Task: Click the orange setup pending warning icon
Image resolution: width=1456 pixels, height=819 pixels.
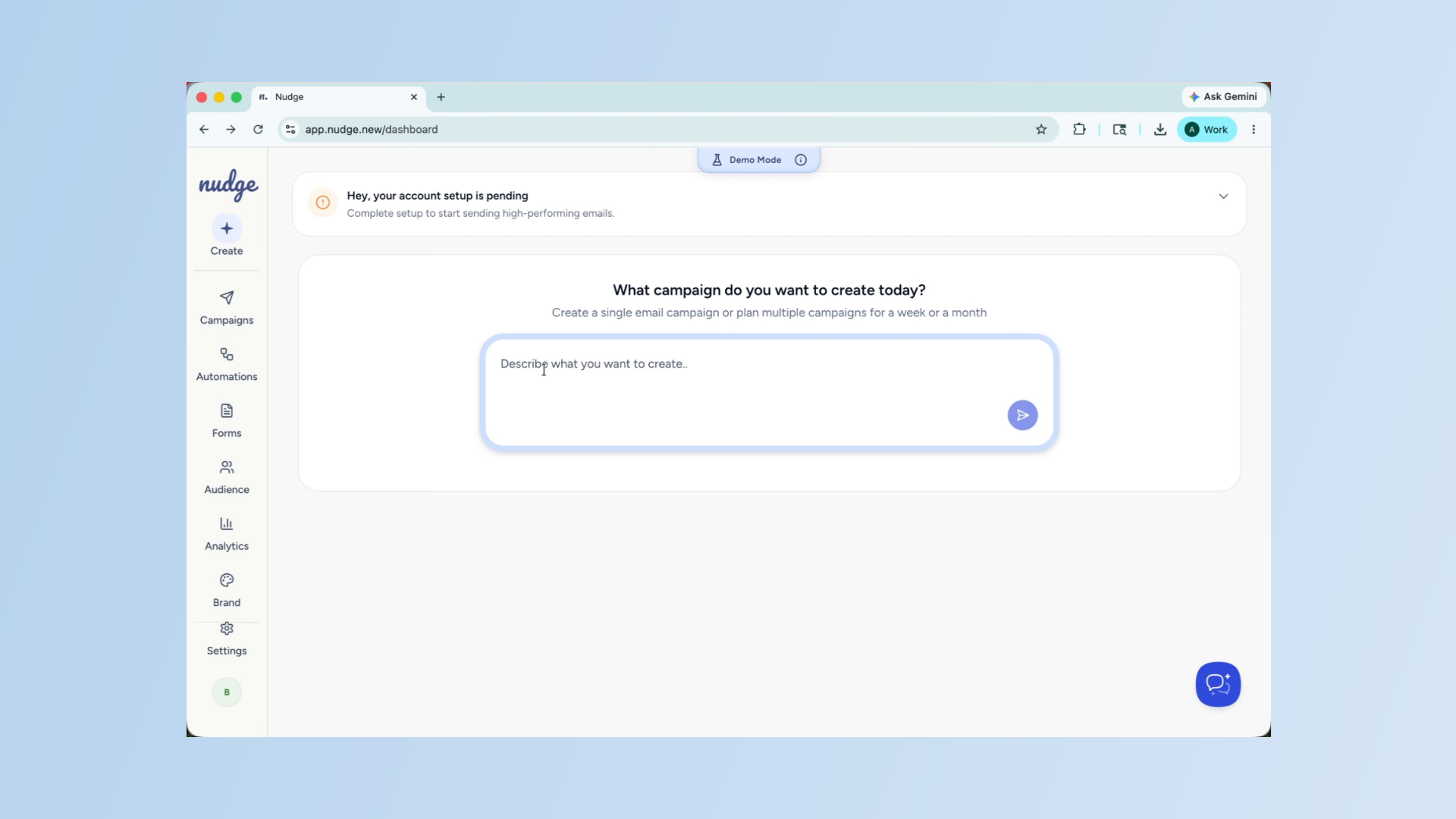Action: pyautogui.click(x=323, y=202)
